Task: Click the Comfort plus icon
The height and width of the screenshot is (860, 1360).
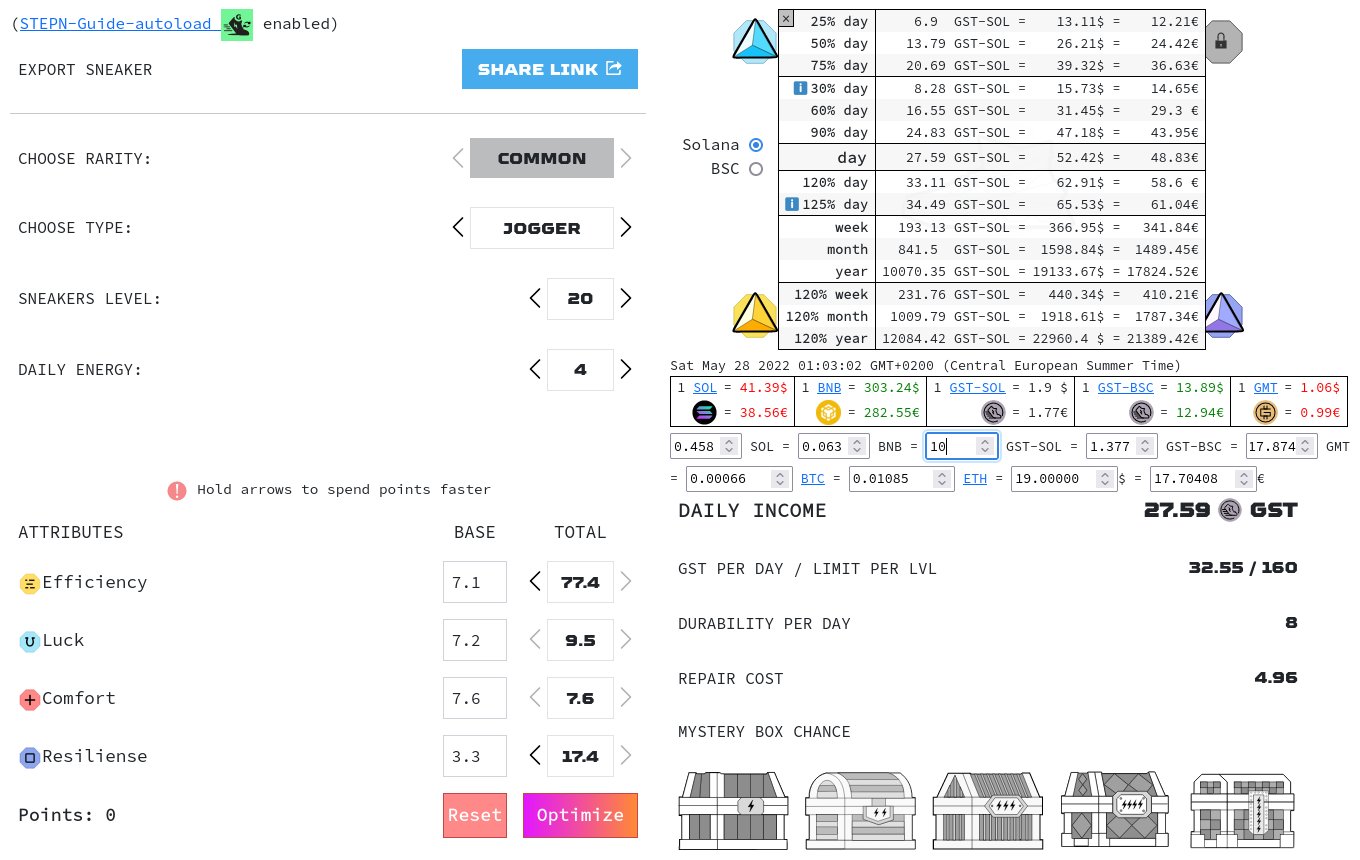Action: click(x=30, y=698)
